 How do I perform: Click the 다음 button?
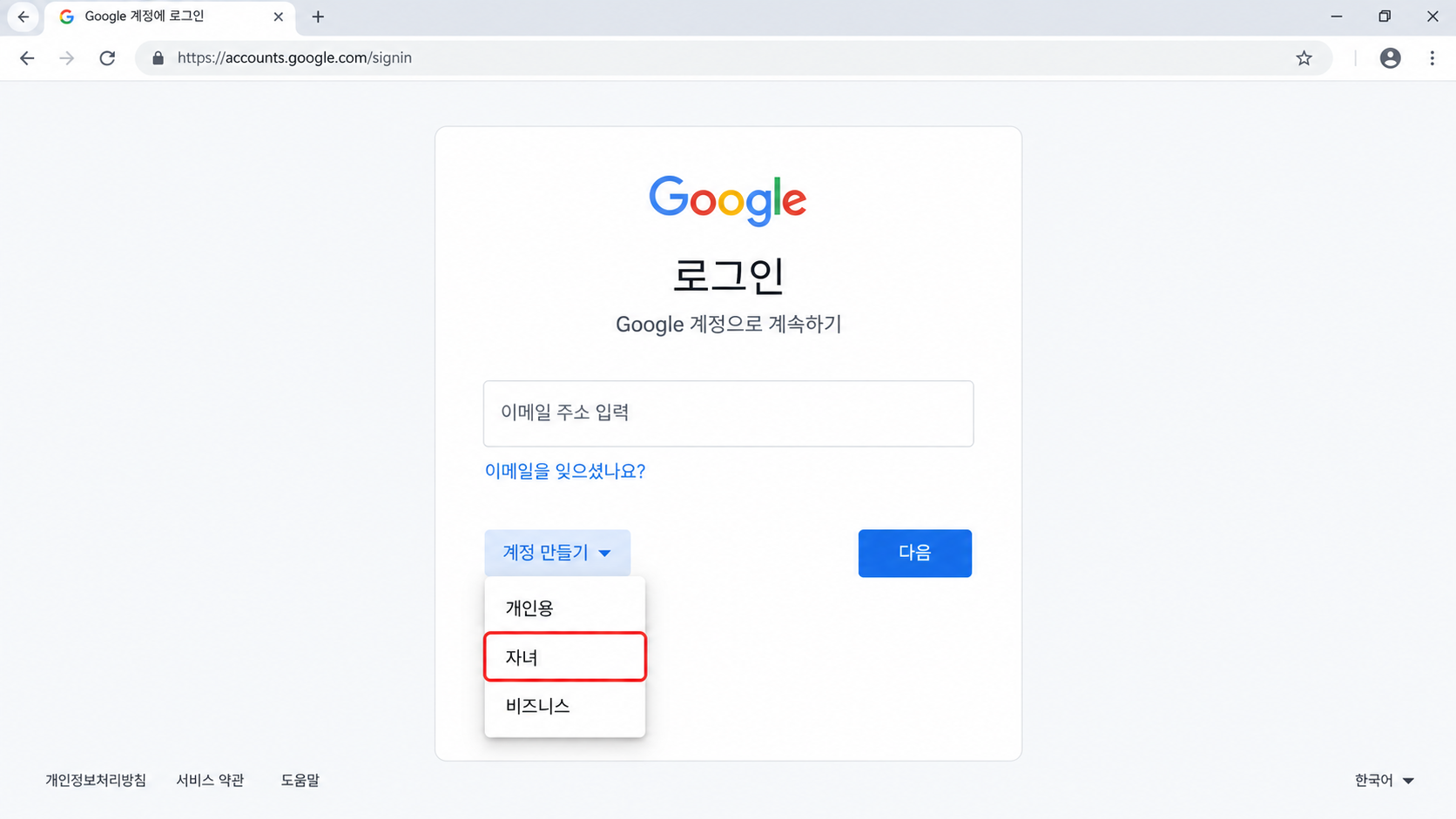point(915,553)
